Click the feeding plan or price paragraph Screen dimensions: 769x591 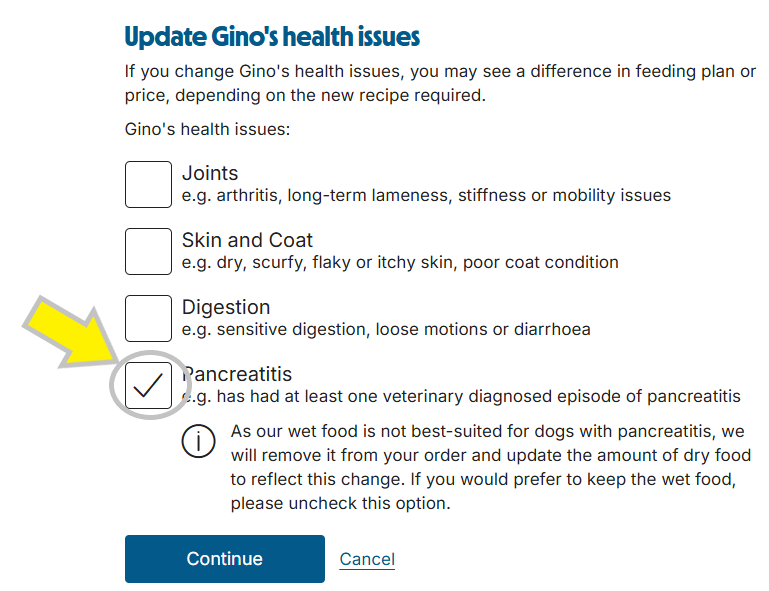[440, 84]
